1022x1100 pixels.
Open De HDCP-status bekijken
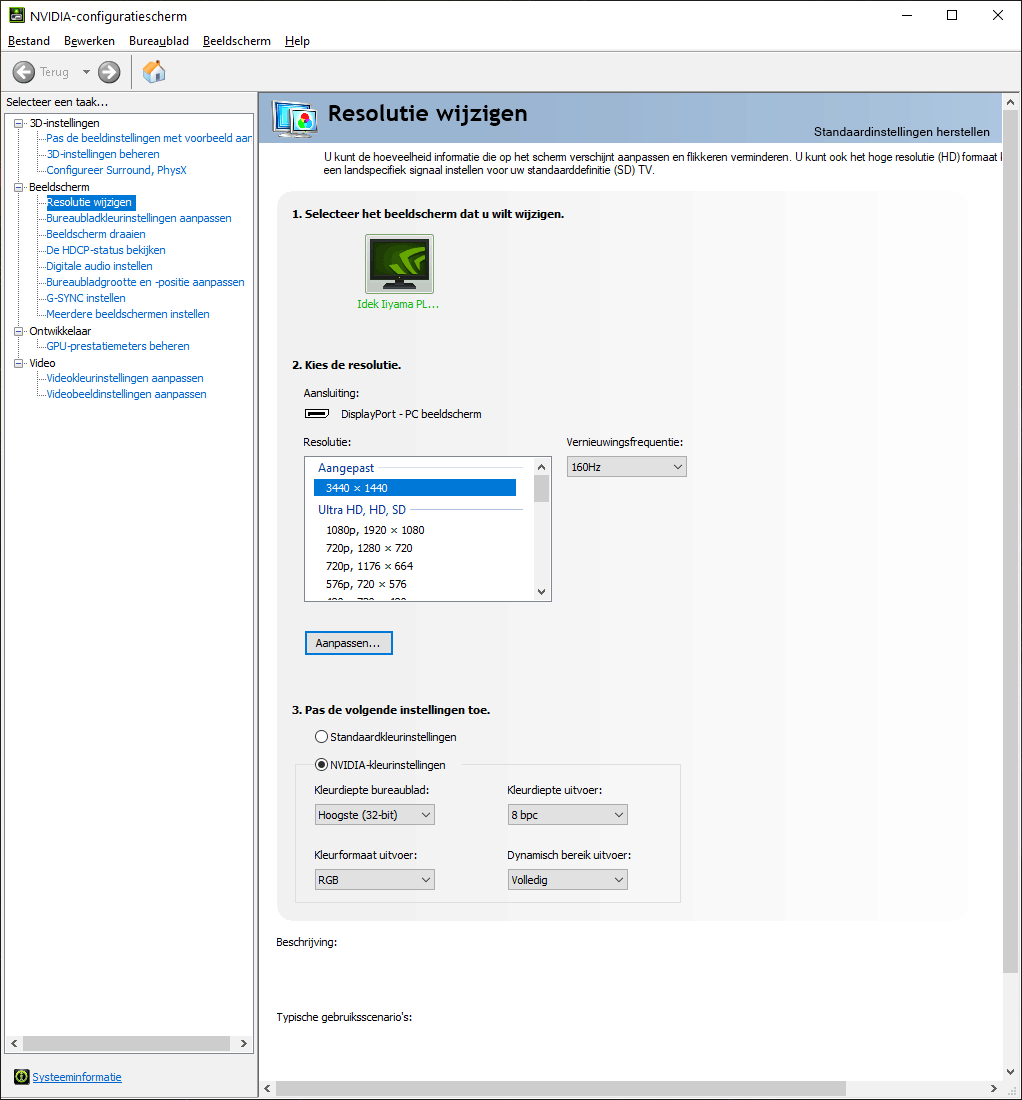(x=106, y=250)
